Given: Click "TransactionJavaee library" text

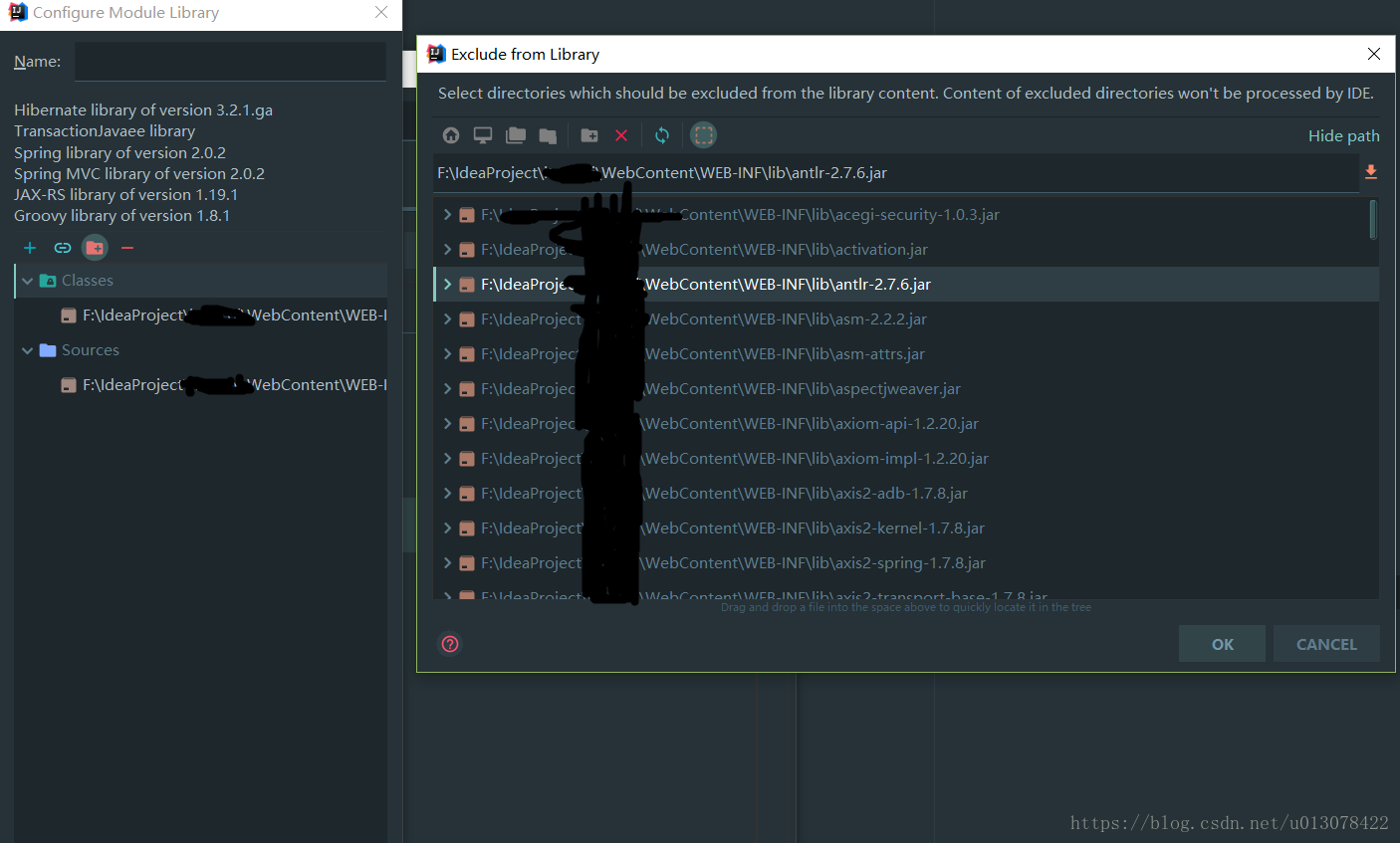Looking at the screenshot, I should tap(105, 131).
